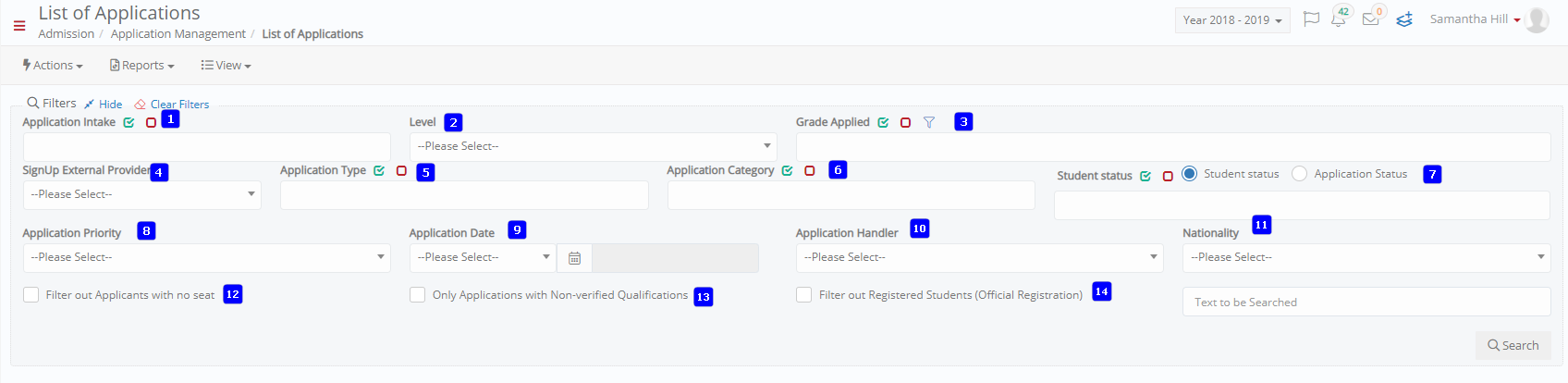The image size is (1568, 383).
Task: Check Filter out Applicants with no seat
Action: pyautogui.click(x=31, y=295)
